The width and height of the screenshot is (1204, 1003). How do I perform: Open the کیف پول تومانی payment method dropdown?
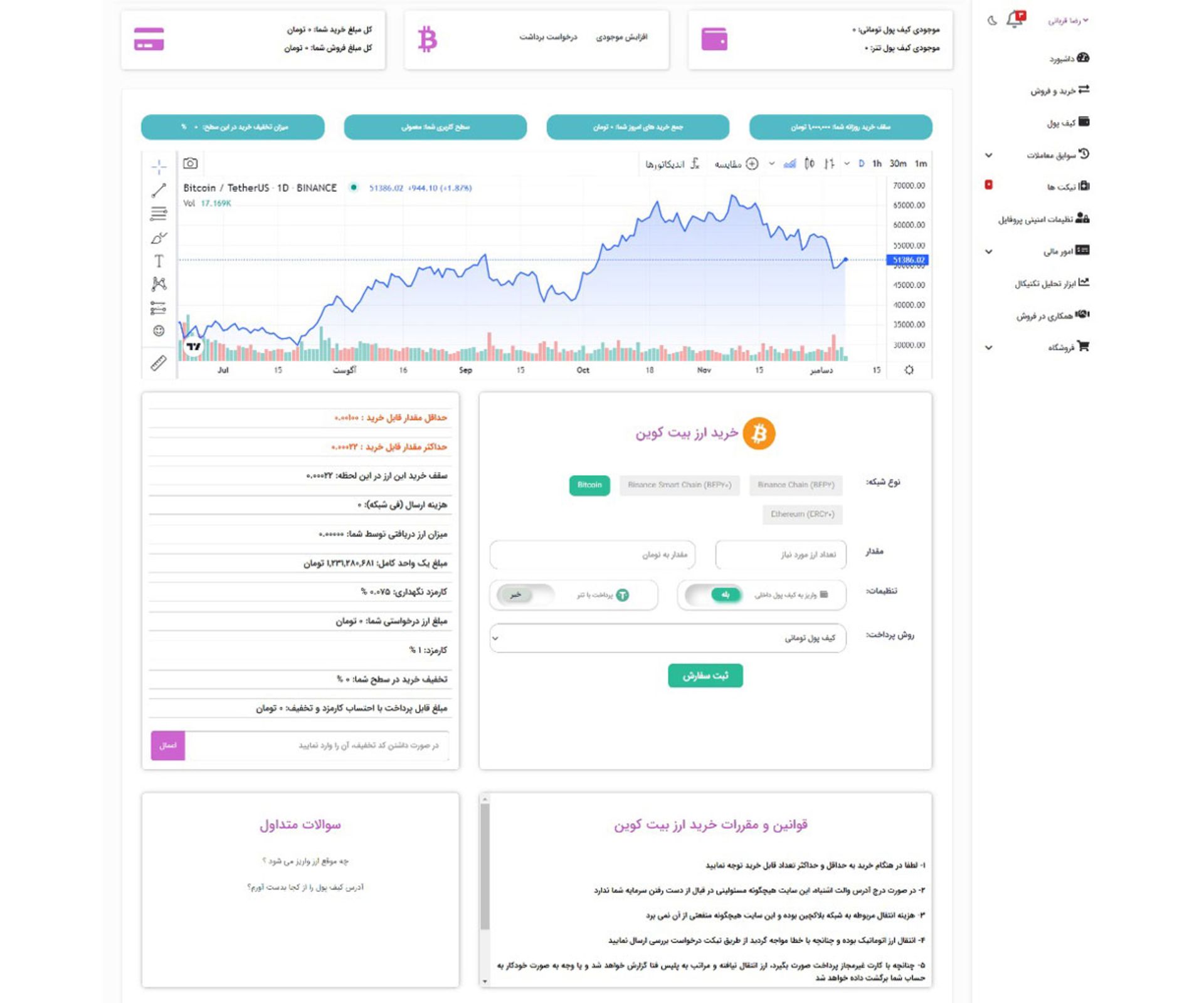click(668, 638)
